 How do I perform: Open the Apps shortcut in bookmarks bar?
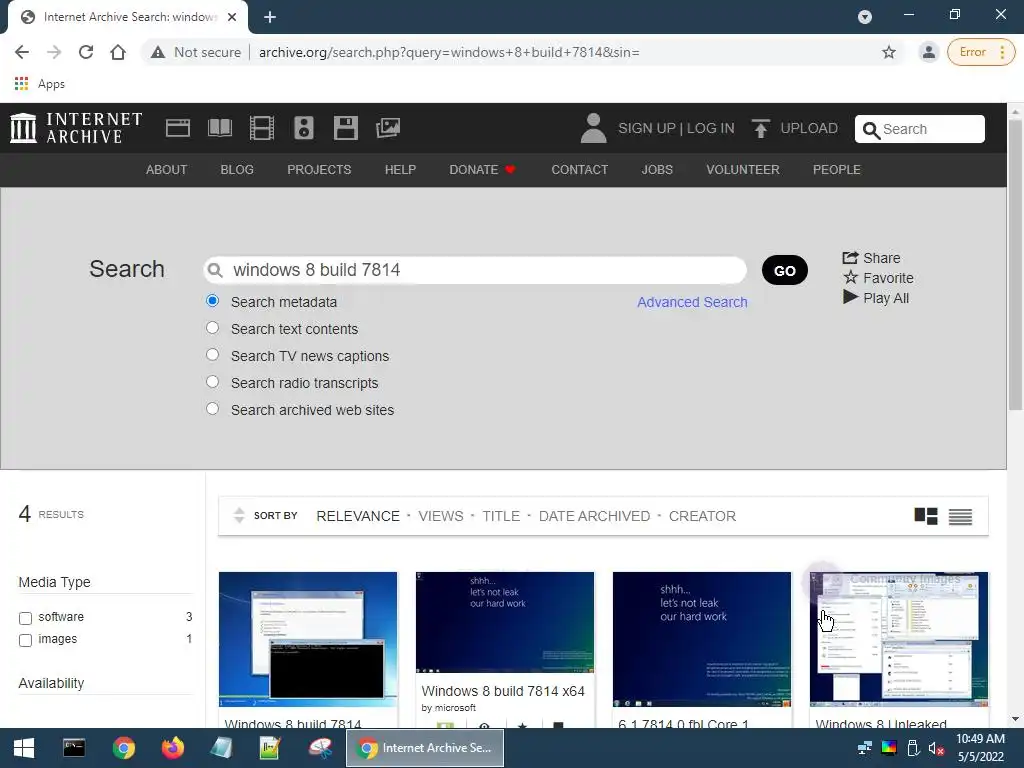pos(40,84)
